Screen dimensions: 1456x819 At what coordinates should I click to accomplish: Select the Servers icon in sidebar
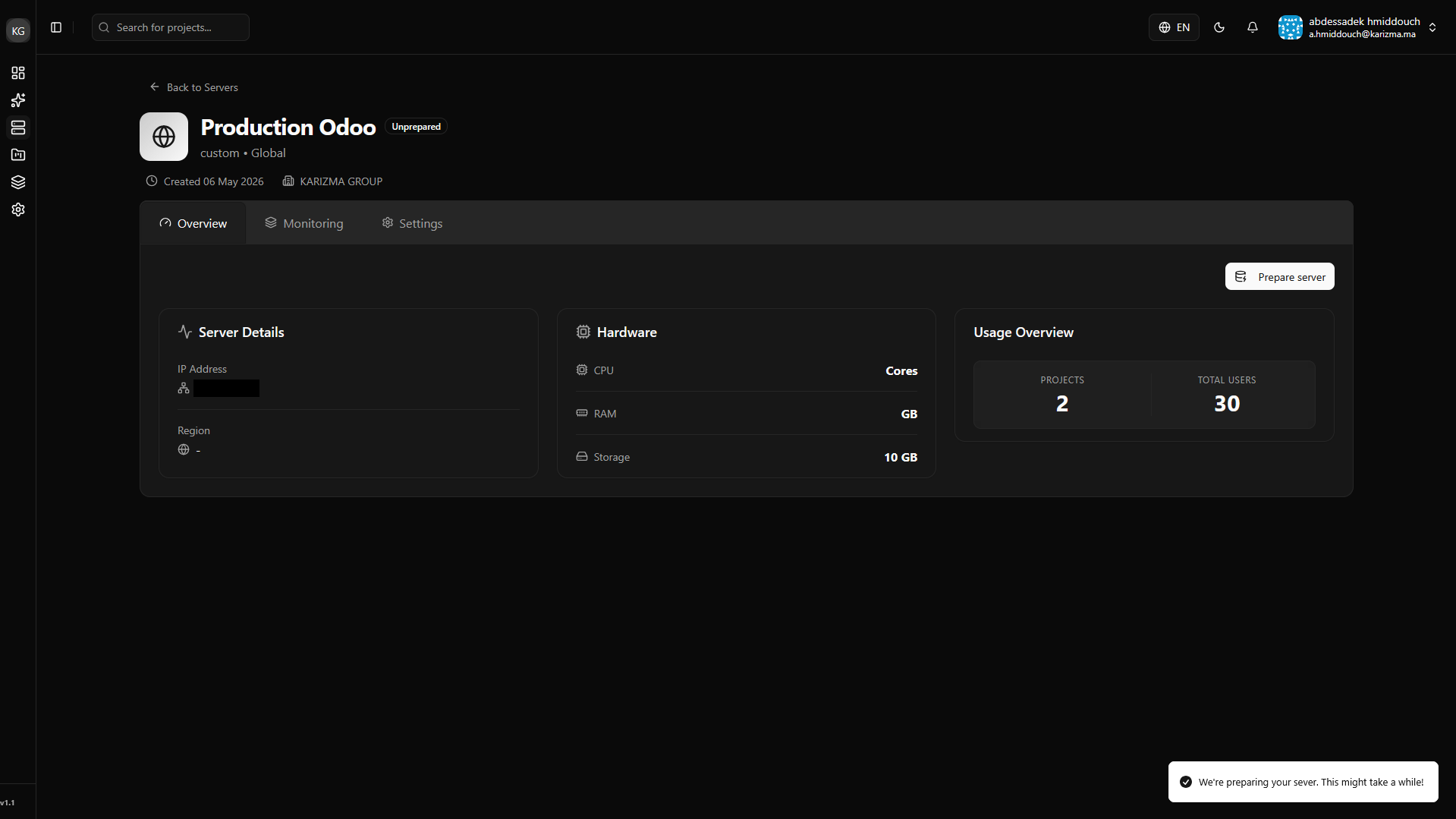(18, 128)
